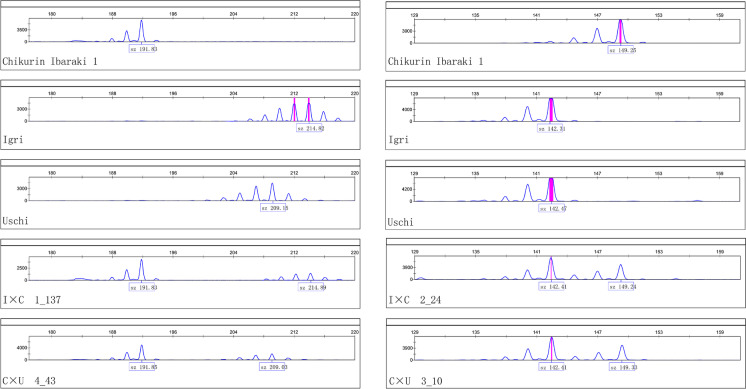Screen dimensions: 746x389
Task: Click the peak above 'sz 149.24' in I×C 2_24 trace
Action: point(621,272)
